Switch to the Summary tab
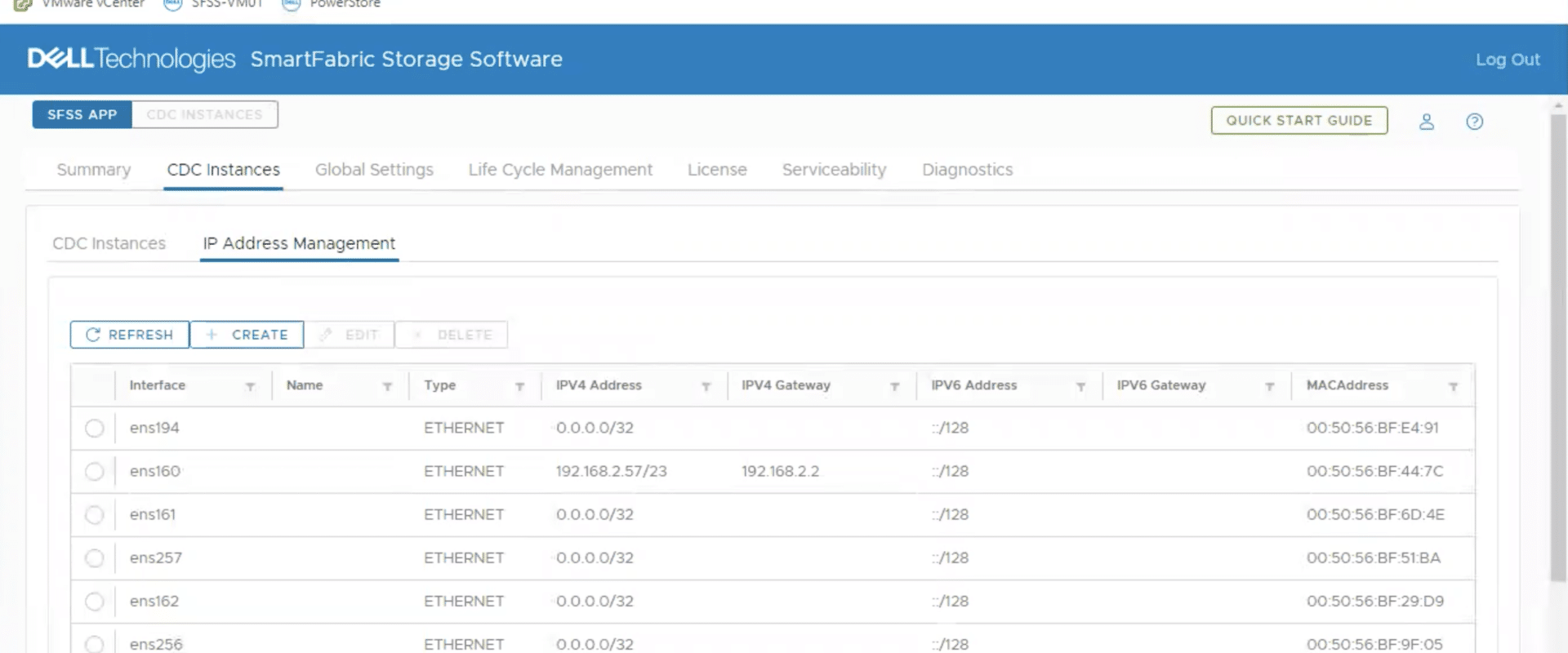The image size is (1568, 653). point(94,170)
